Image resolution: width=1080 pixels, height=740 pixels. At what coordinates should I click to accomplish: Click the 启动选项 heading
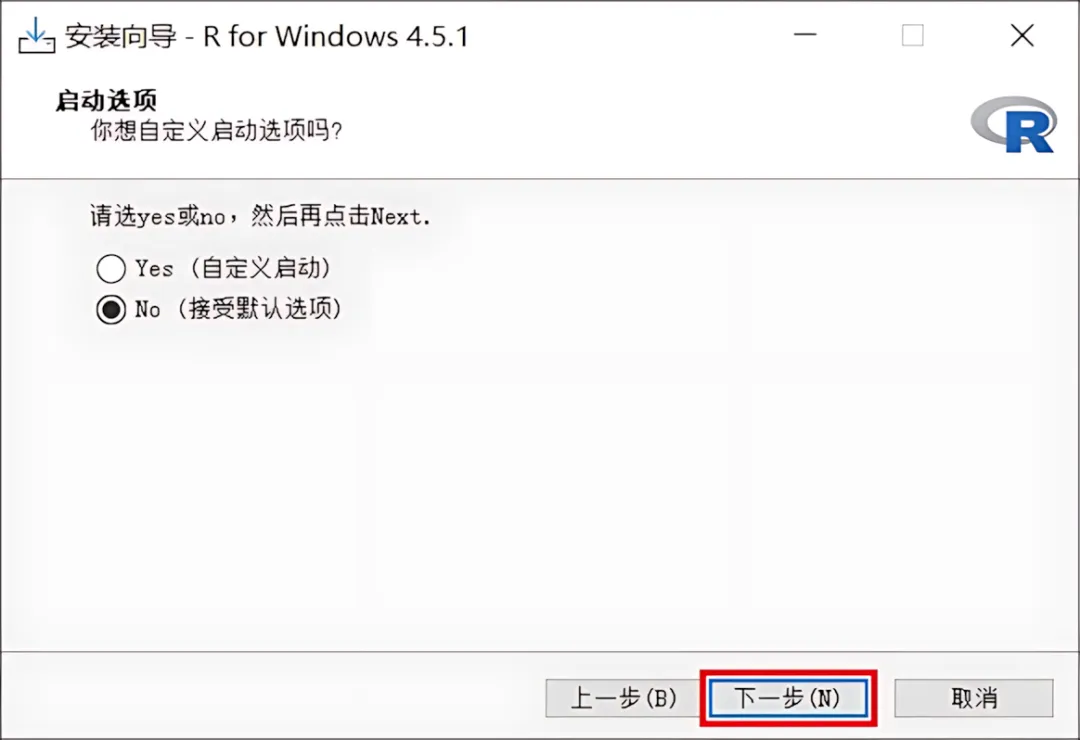(106, 101)
